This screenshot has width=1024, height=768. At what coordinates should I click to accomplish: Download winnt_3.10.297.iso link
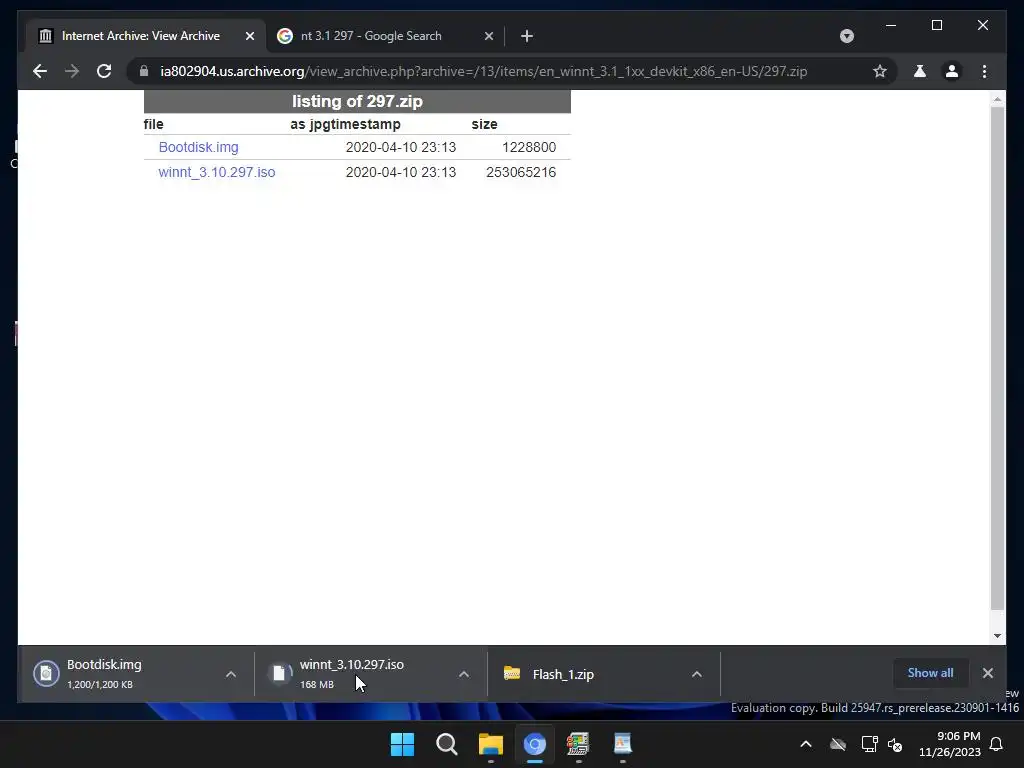pyautogui.click(x=217, y=172)
